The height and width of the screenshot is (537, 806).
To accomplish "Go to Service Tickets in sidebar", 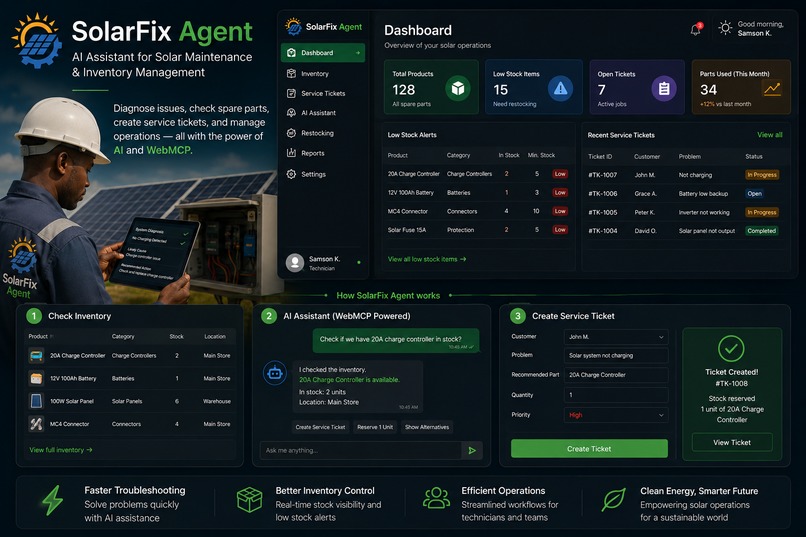I will coord(322,94).
